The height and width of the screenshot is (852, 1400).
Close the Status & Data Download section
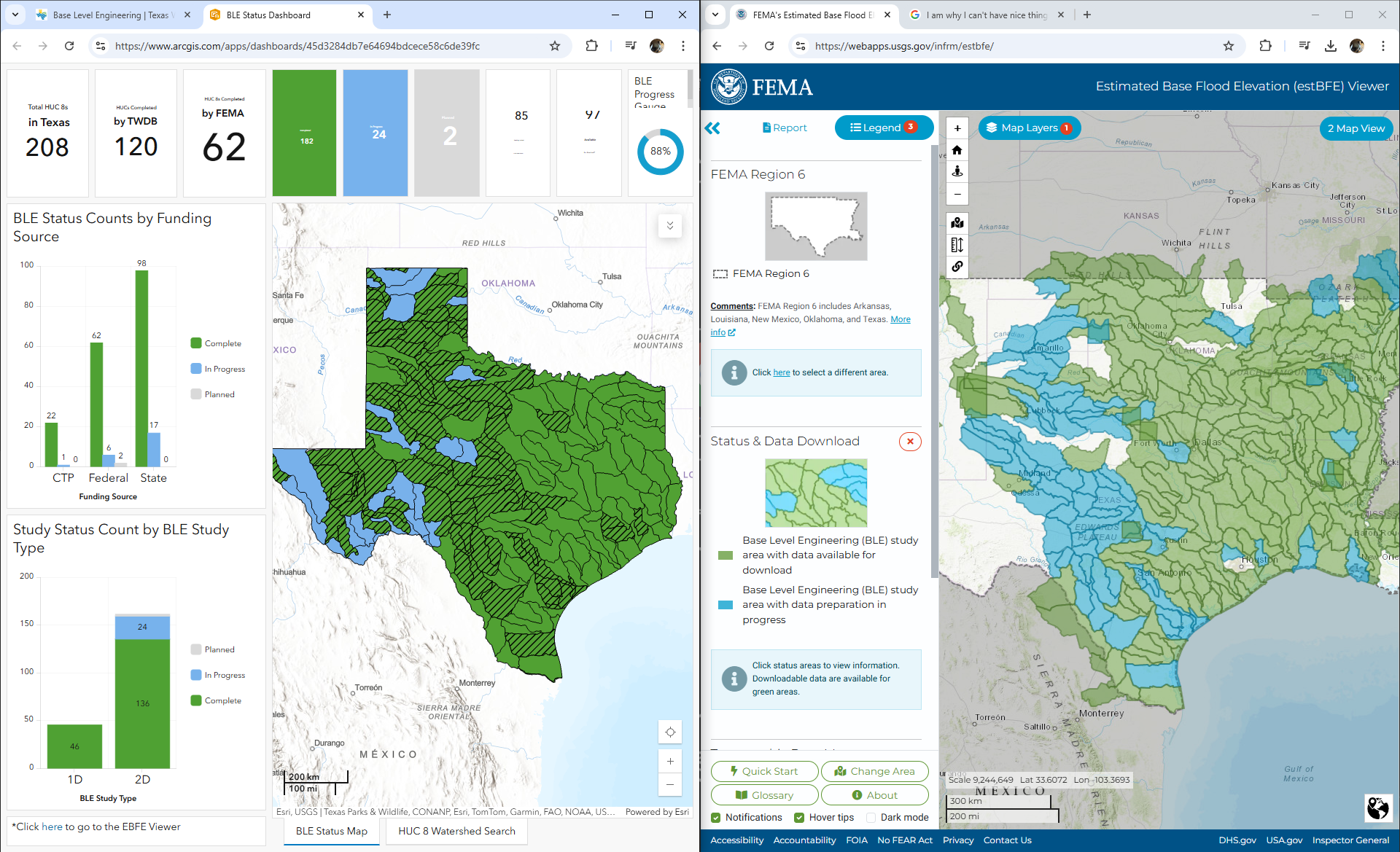[x=910, y=442]
